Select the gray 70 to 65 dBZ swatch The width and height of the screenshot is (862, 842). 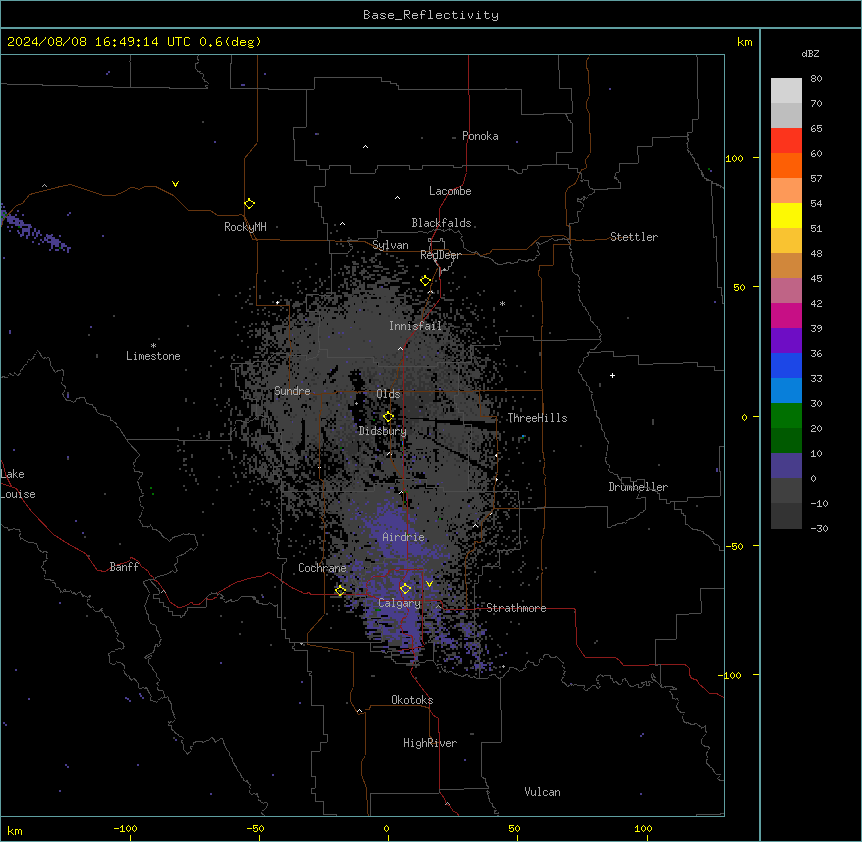click(x=786, y=115)
